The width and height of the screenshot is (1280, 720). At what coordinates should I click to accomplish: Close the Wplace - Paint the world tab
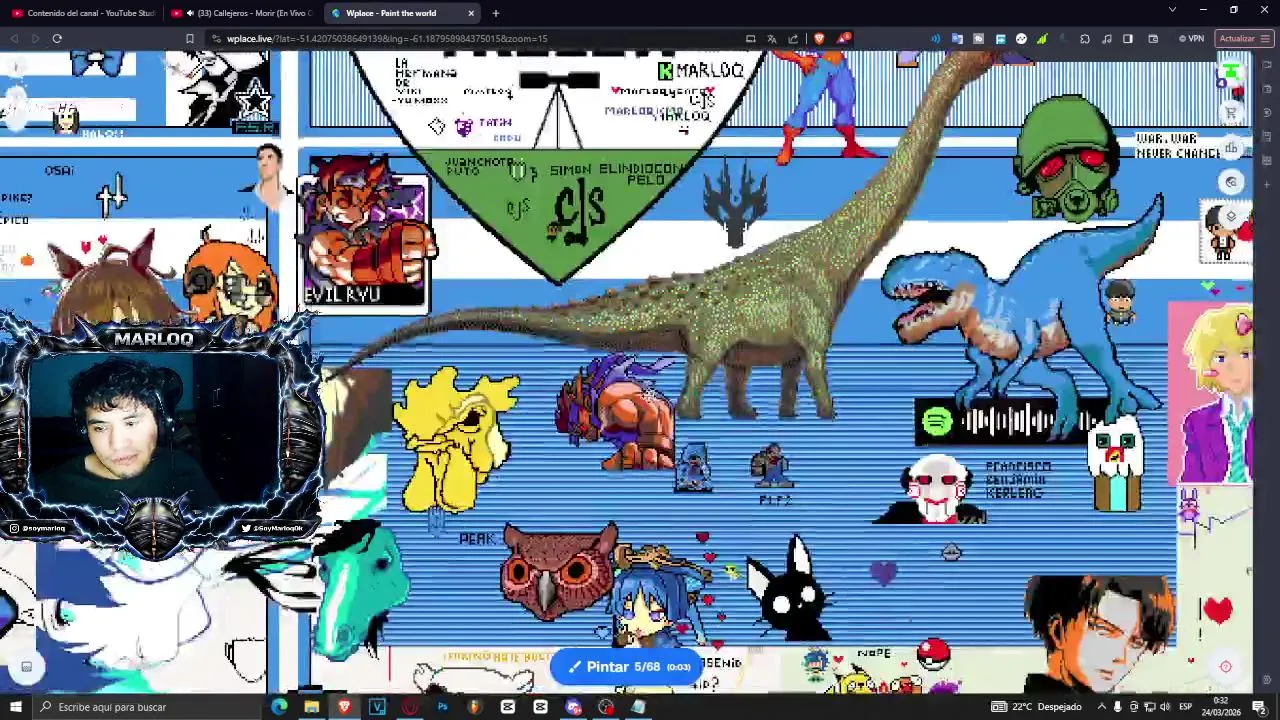pyautogui.click(x=471, y=13)
